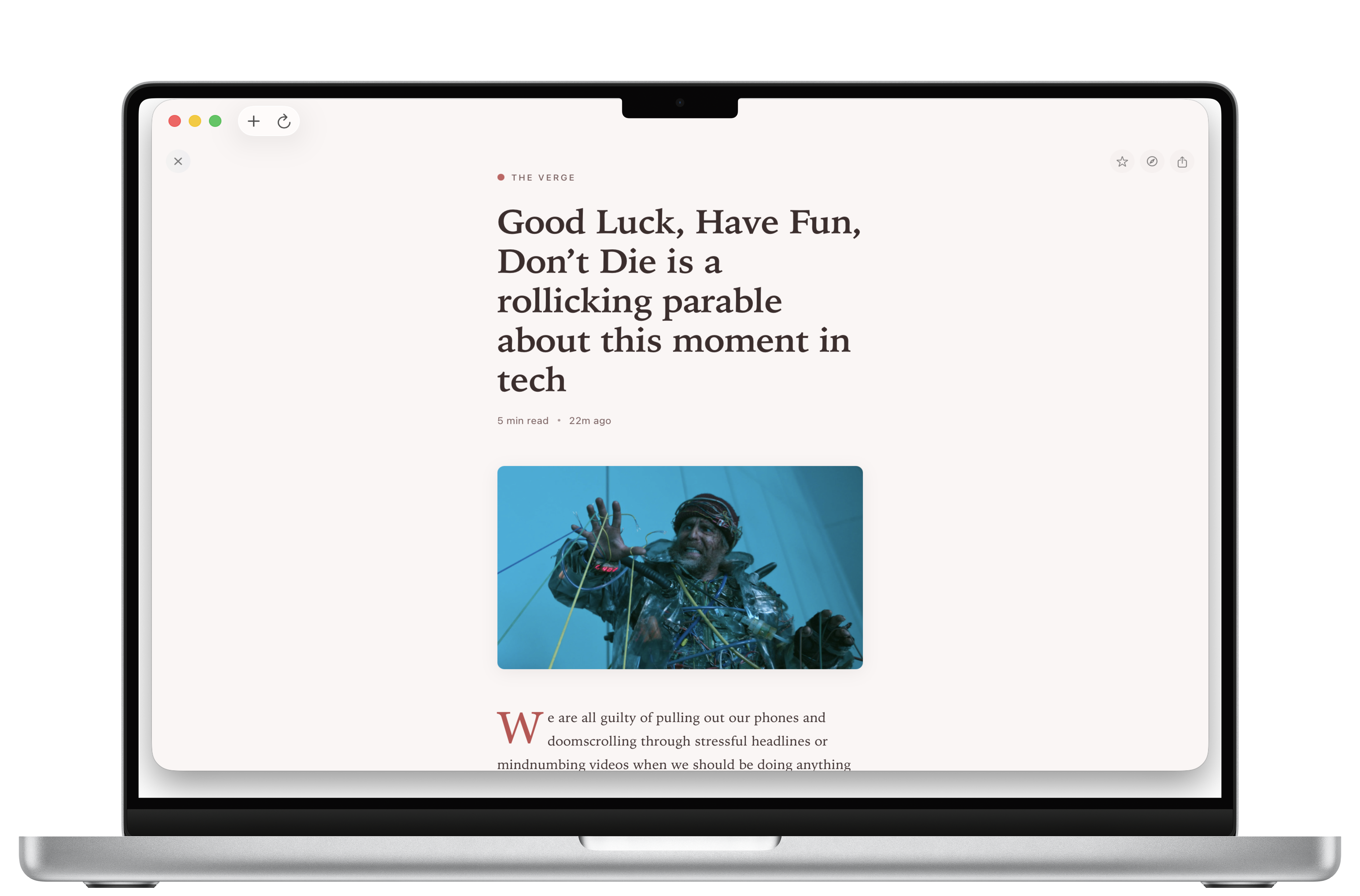Dismiss the article using the X icon
The height and width of the screenshot is (896, 1360).
[178, 161]
